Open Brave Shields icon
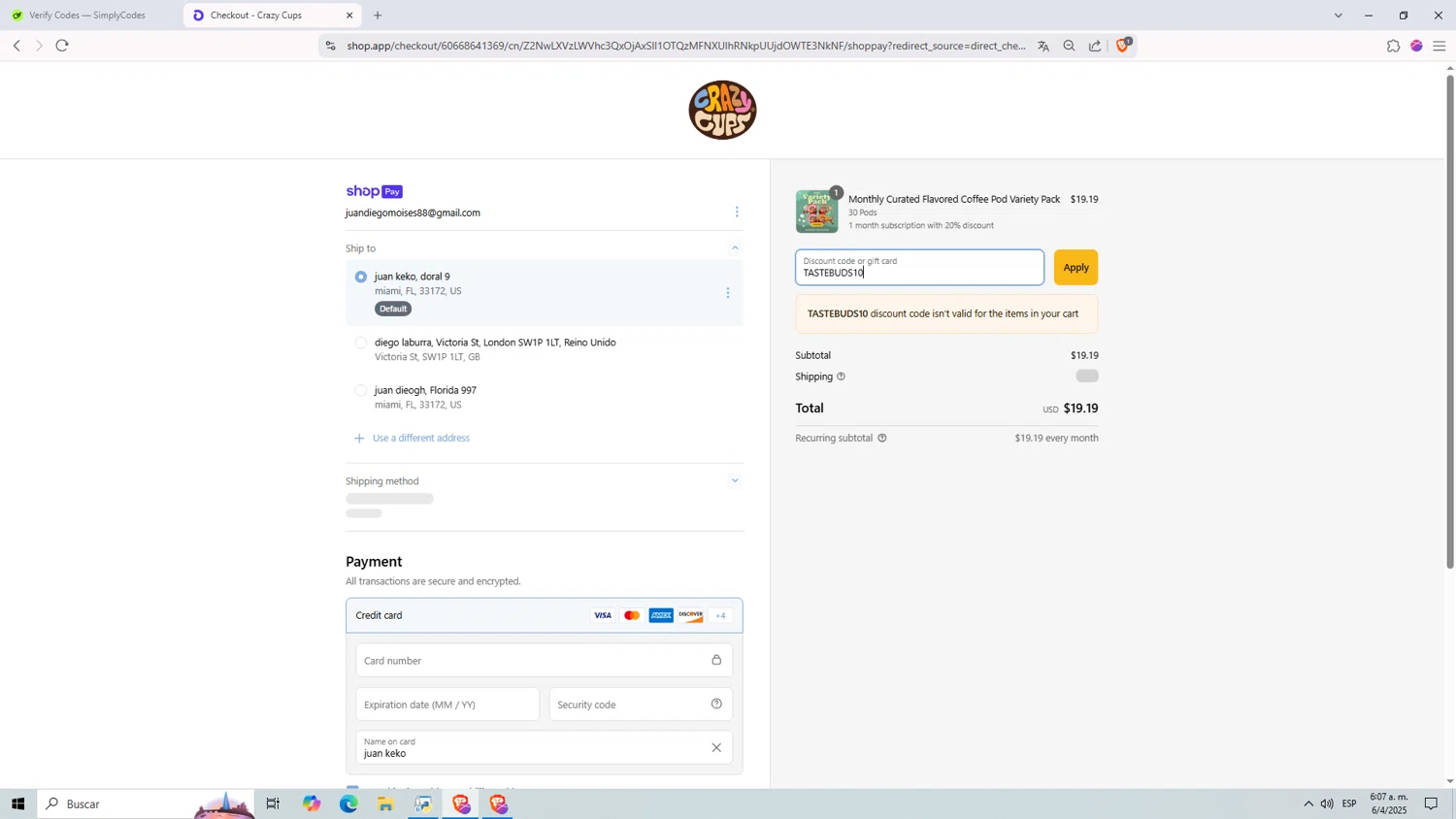Viewport: 1456px width, 819px height. tap(1123, 45)
